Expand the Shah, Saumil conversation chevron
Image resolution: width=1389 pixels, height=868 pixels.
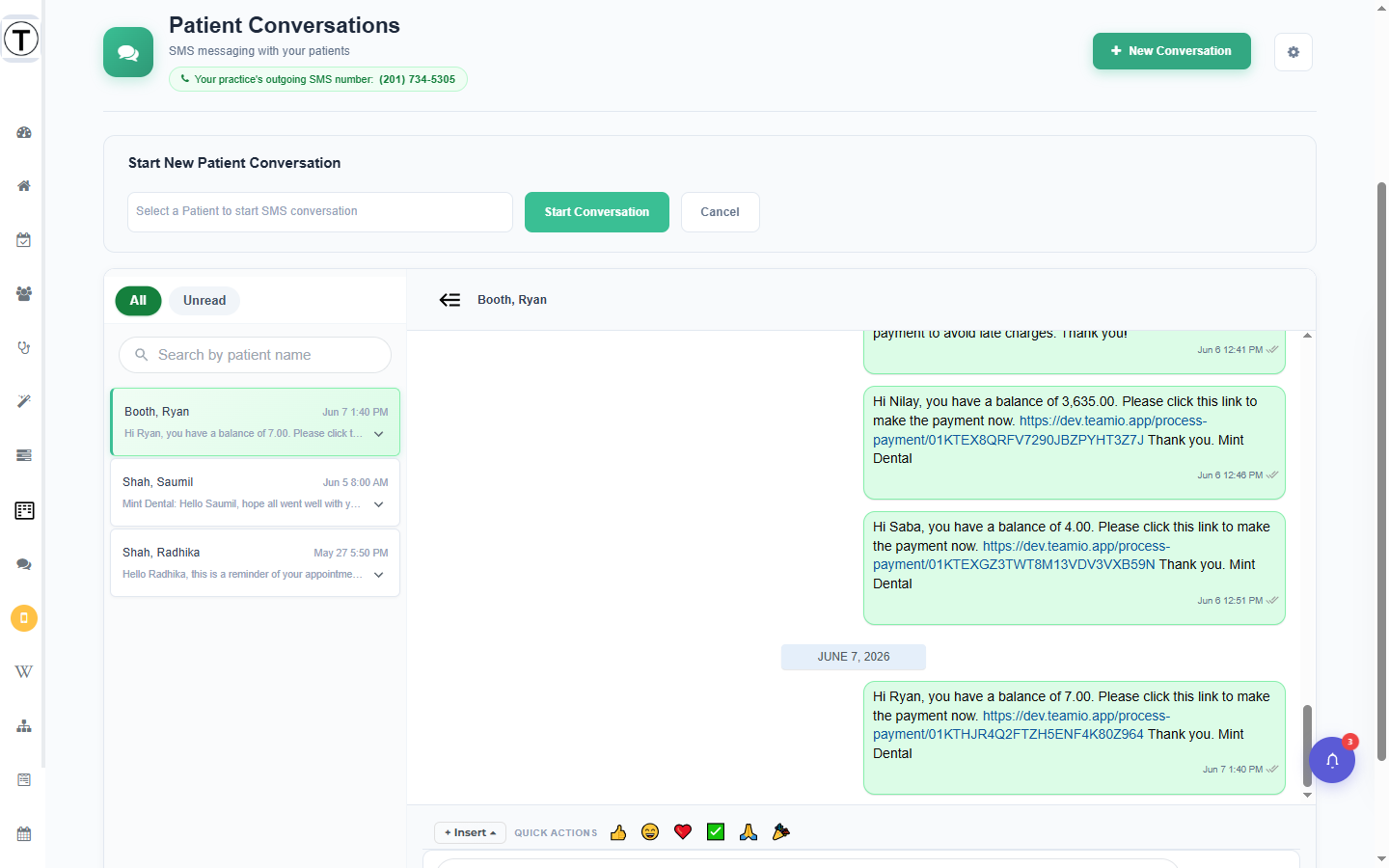tap(379, 504)
